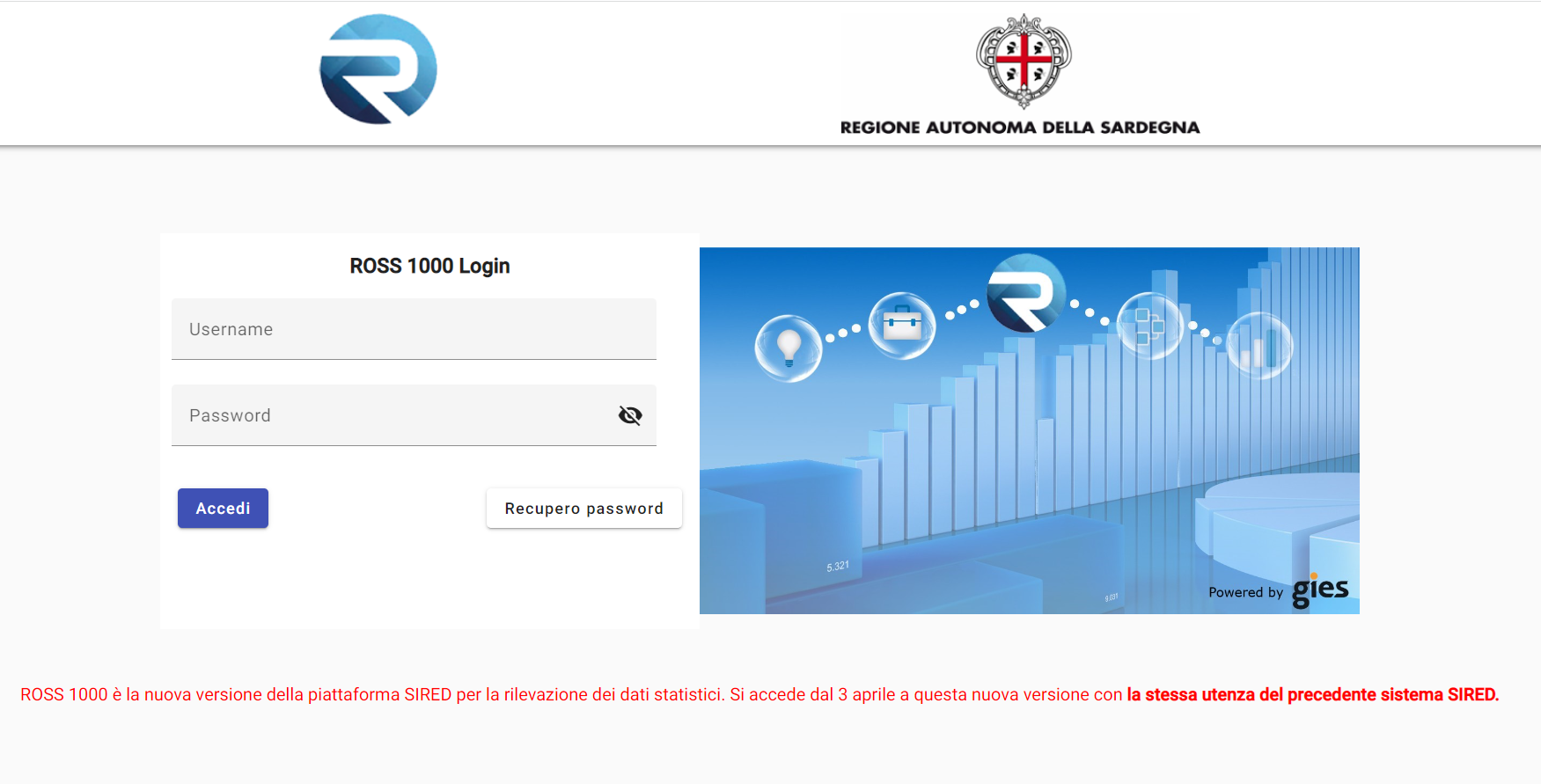Click 'REGIONE AUTONOMA DELLA SARDEGNA' text
The height and width of the screenshot is (784, 1541).
[1020, 128]
